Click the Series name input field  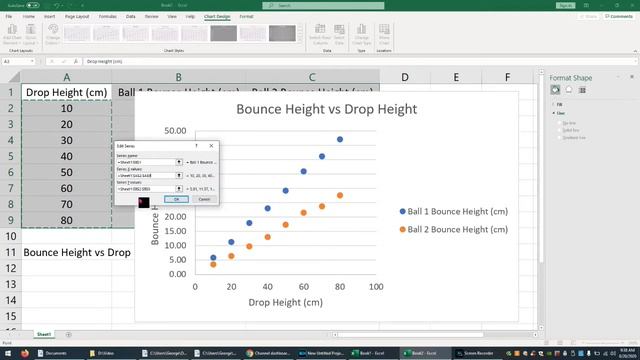(146, 162)
